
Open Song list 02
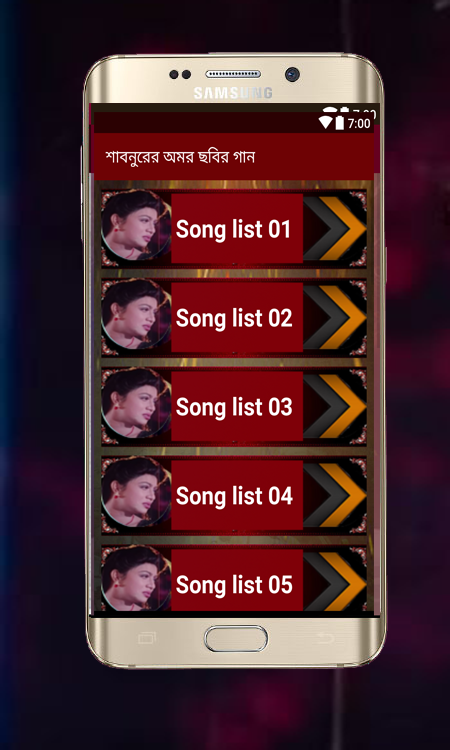coord(234,318)
